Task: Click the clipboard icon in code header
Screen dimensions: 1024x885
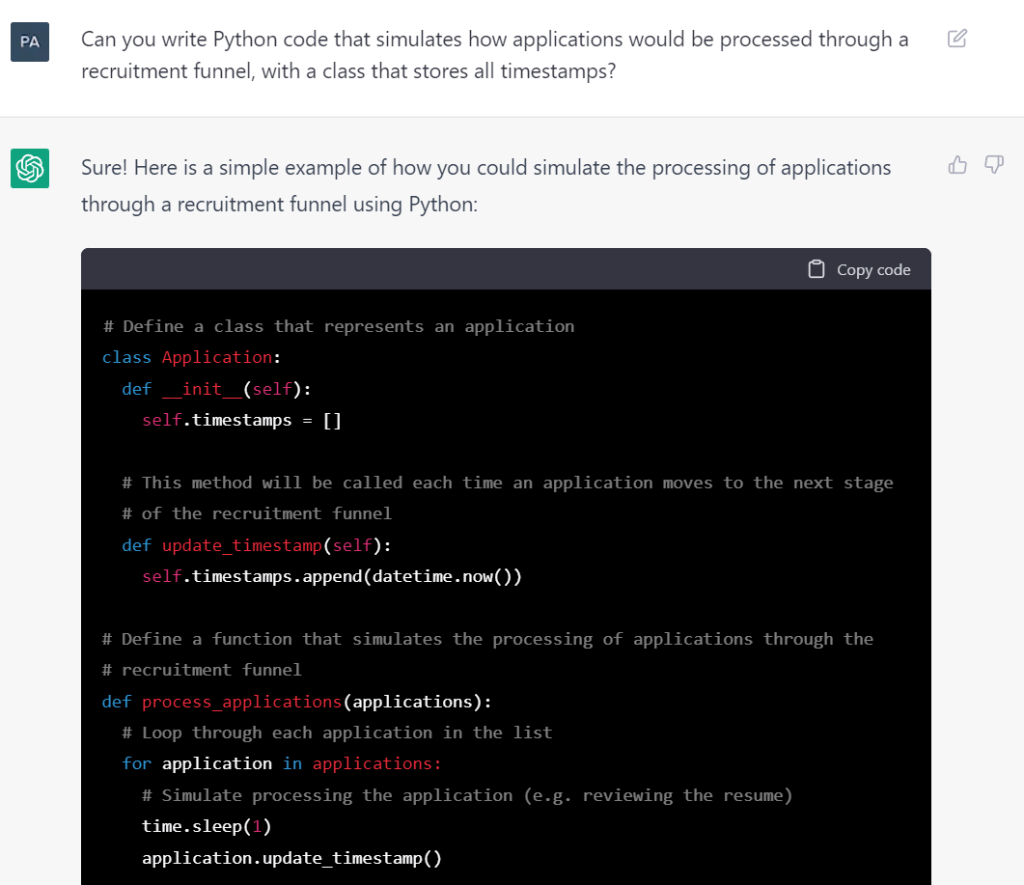Action: point(817,269)
